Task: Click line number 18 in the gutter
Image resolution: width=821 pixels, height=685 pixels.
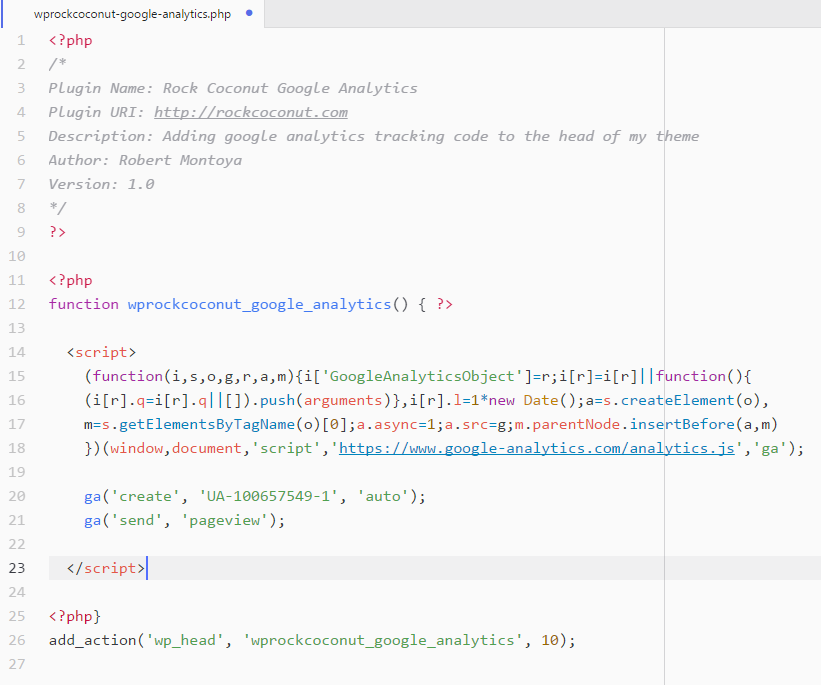Action: point(17,448)
